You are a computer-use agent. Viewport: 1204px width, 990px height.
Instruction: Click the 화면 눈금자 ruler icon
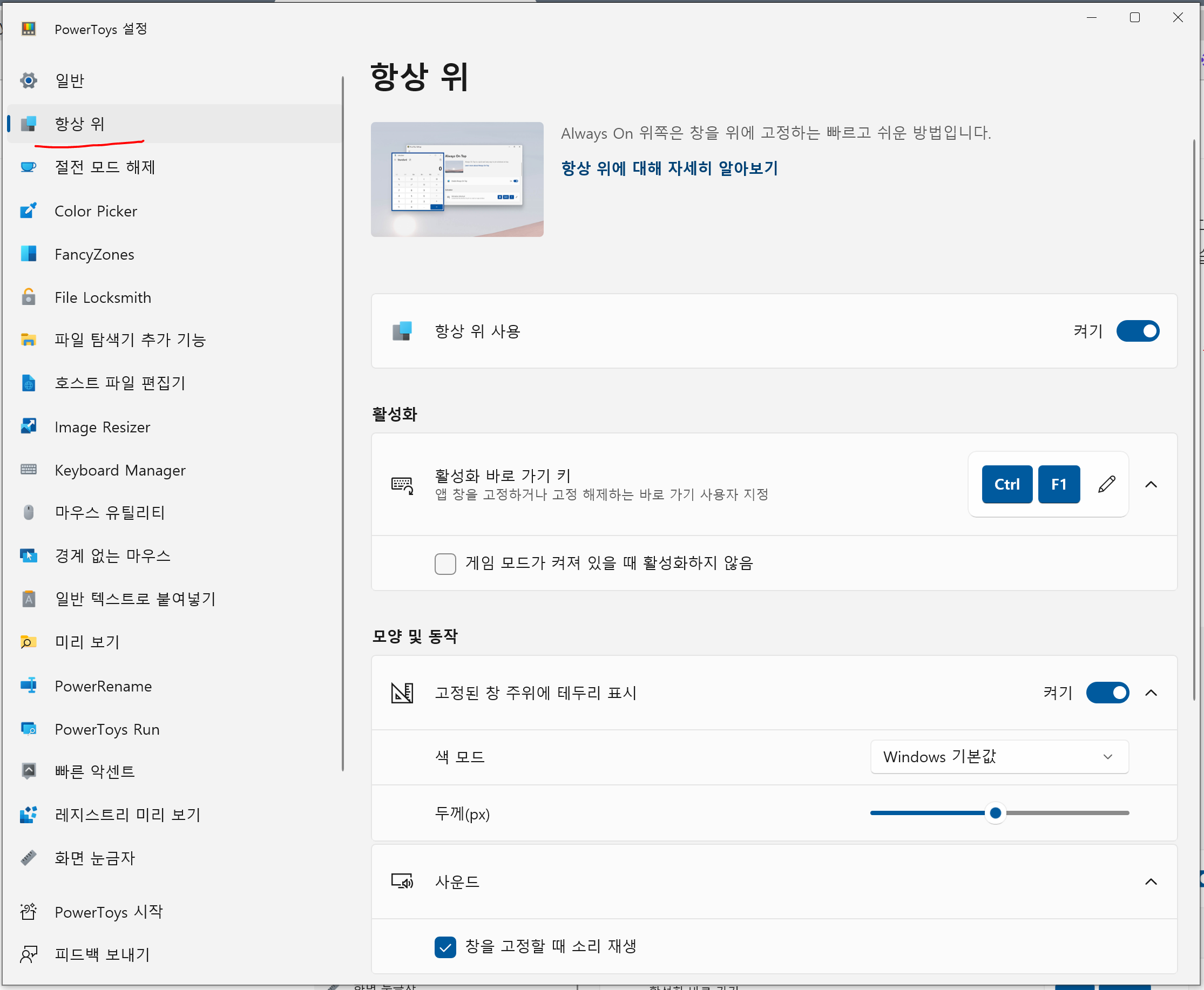[x=29, y=858]
